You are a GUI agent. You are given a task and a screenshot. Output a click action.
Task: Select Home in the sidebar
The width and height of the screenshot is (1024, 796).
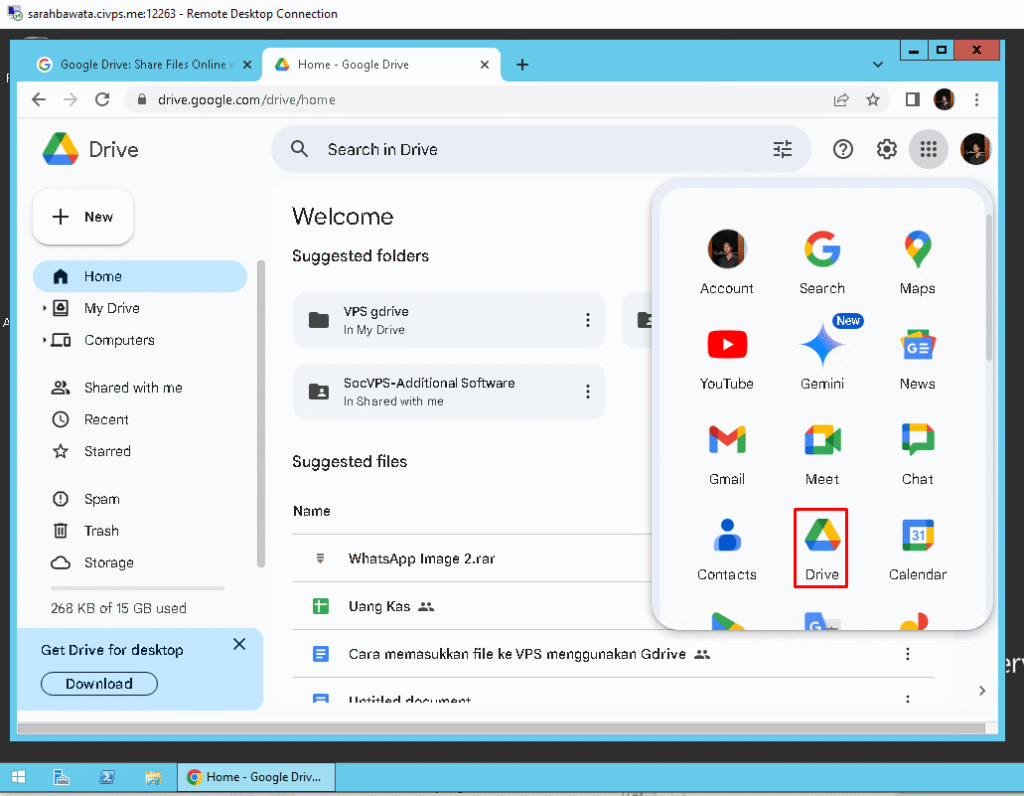[140, 276]
